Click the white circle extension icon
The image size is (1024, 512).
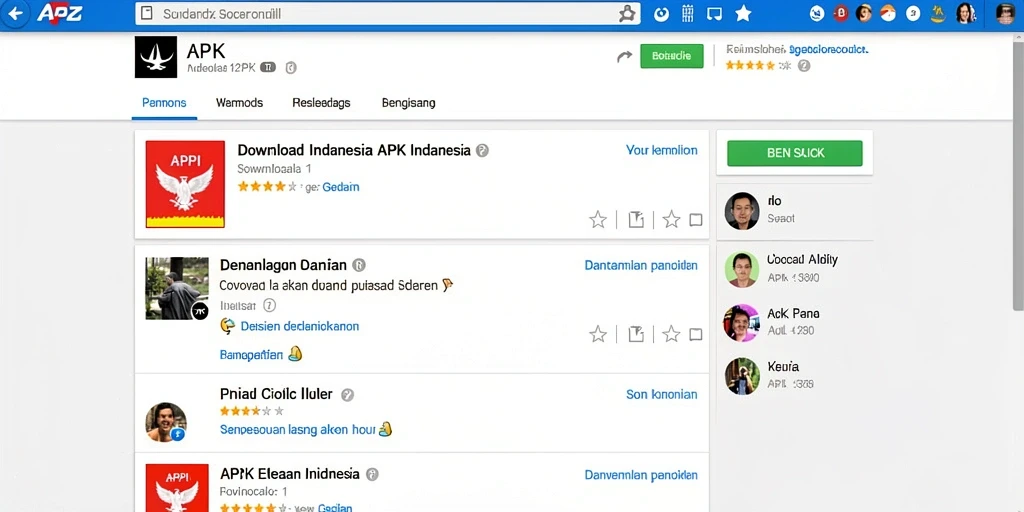pyautogui.click(x=914, y=14)
